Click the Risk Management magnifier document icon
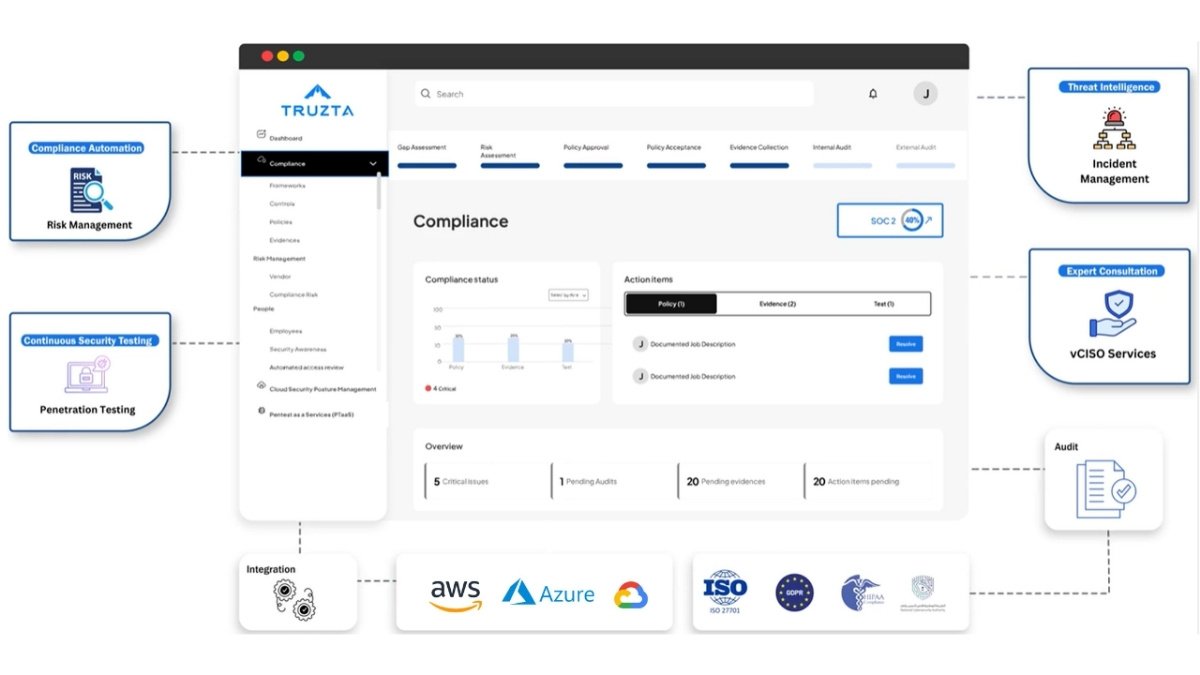Viewport: 1200px width, 675px height. pyautogui.click(x=89, y=189)
